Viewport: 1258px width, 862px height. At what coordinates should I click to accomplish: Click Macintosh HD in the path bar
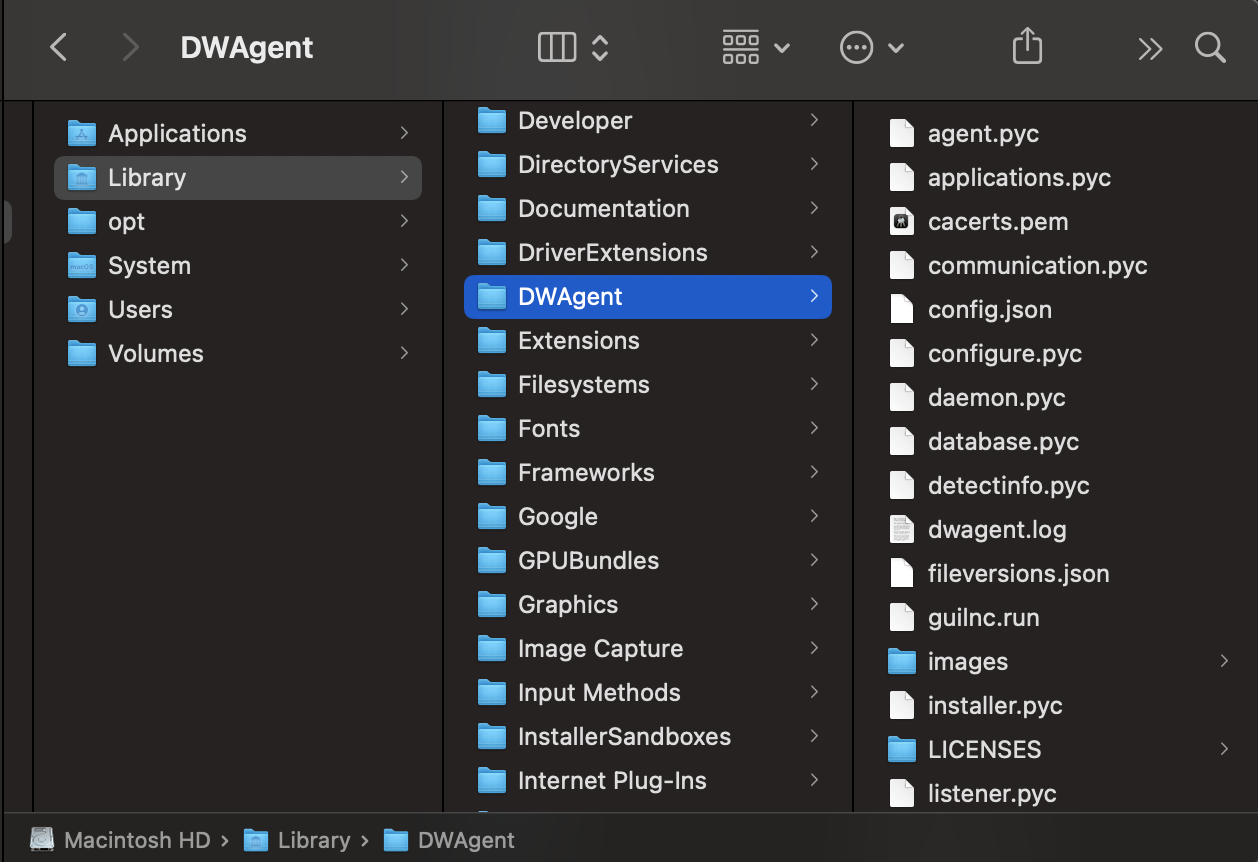[120, 840]
